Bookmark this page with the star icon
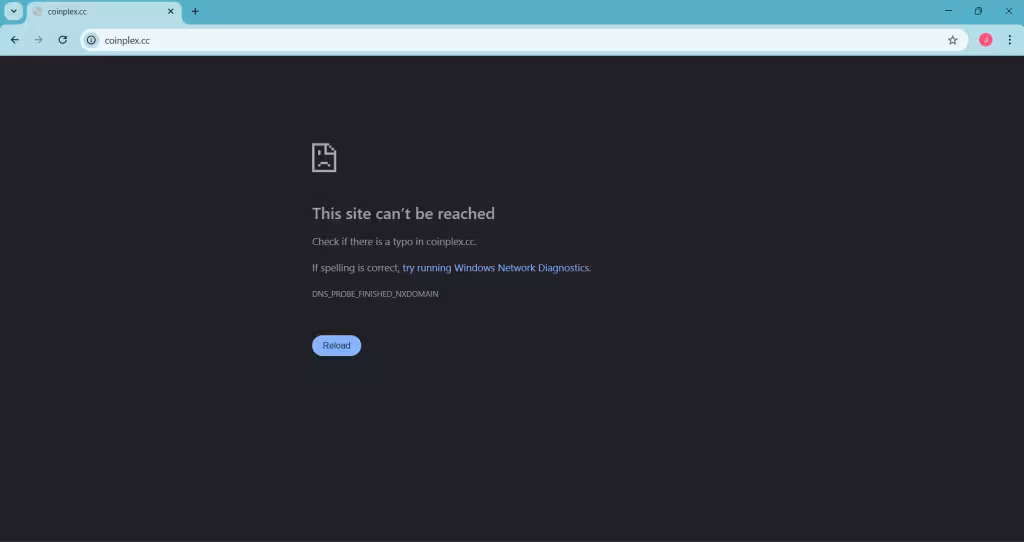Image resolution: width=1024 pixels, height=542 pixels. 952,40
